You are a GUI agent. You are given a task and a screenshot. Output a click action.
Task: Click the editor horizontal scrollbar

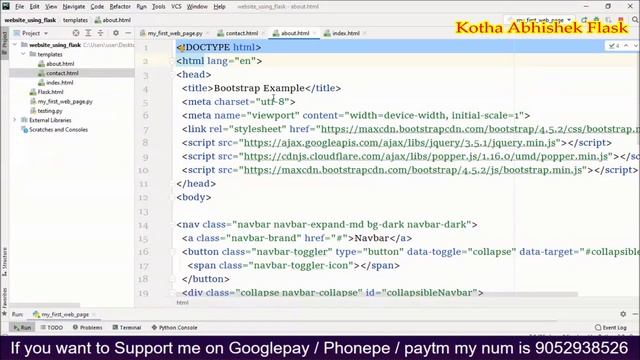pyautogui.click(x=377, y=294)
